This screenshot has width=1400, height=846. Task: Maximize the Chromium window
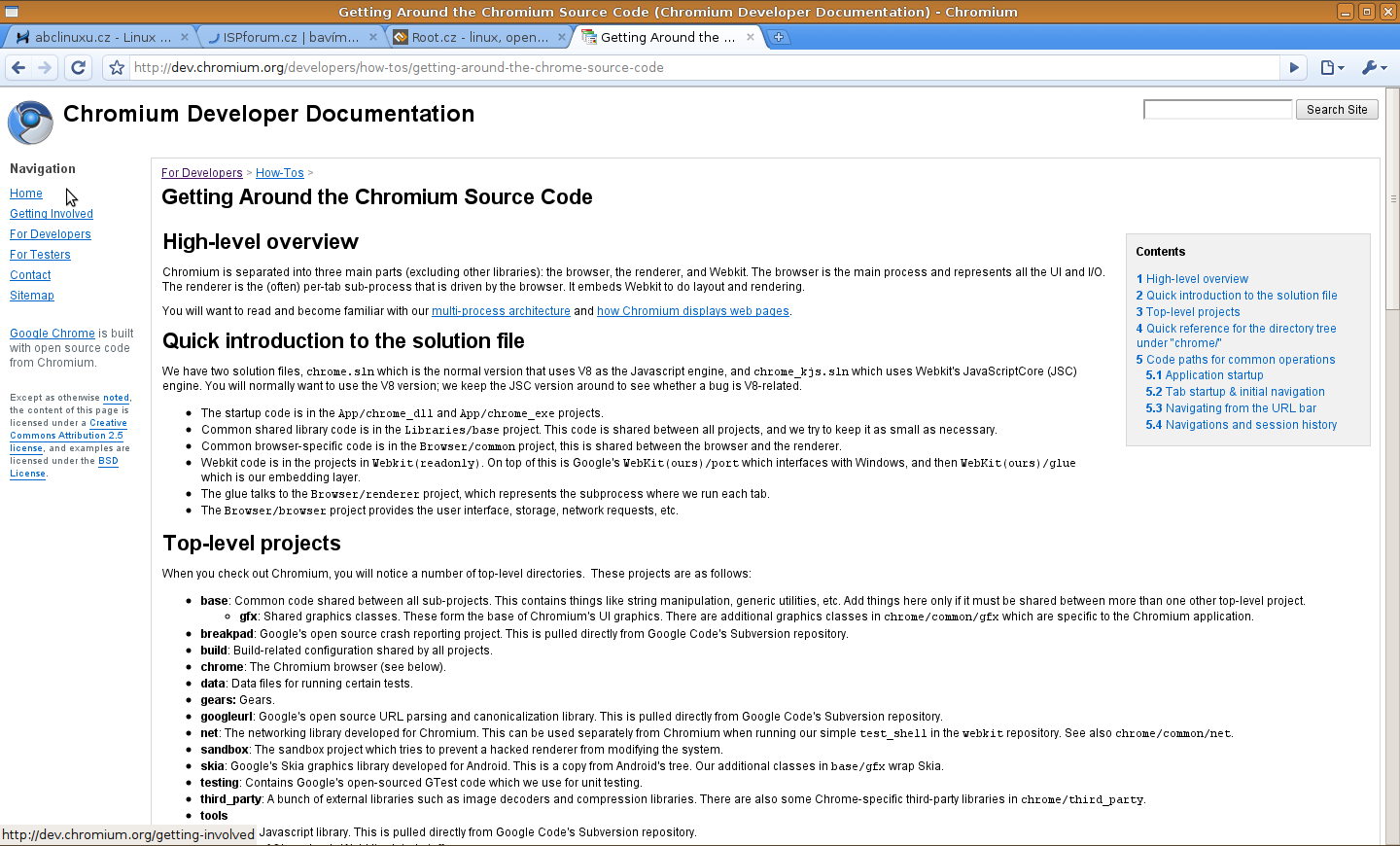1366,12
